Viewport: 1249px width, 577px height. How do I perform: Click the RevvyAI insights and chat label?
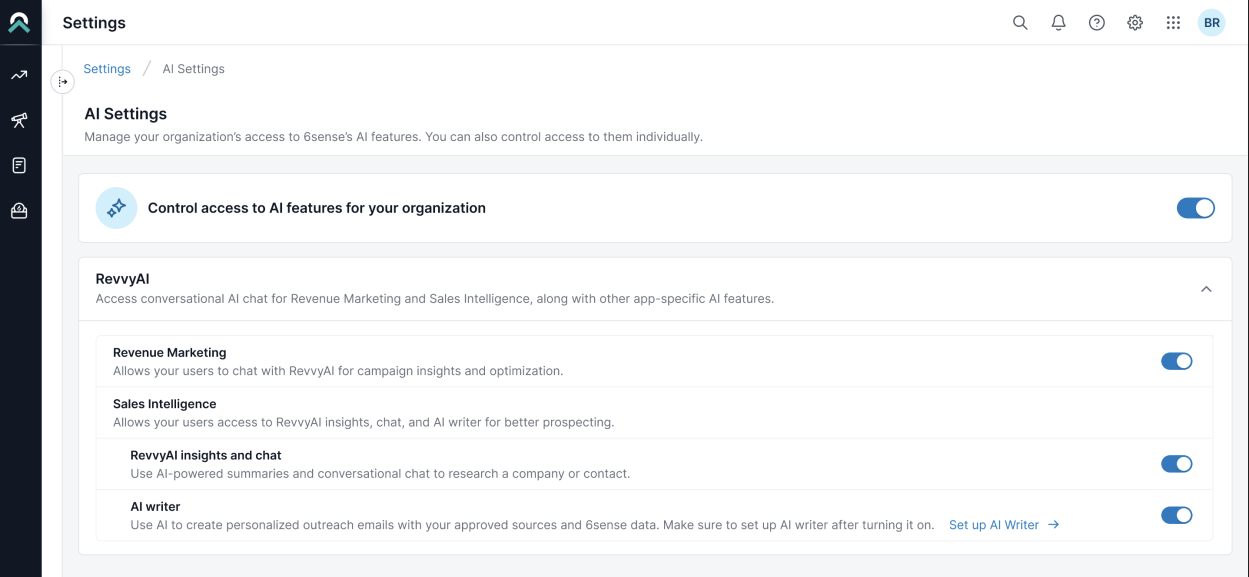tap(206, 455)
